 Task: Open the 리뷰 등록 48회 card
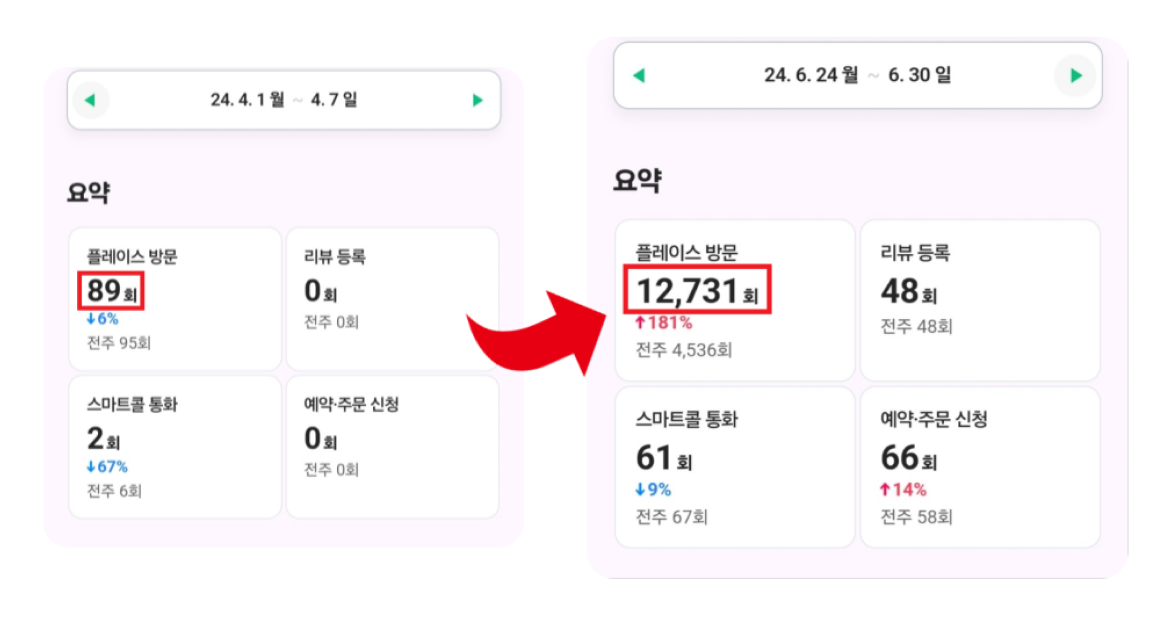click(x=980, y=300)
